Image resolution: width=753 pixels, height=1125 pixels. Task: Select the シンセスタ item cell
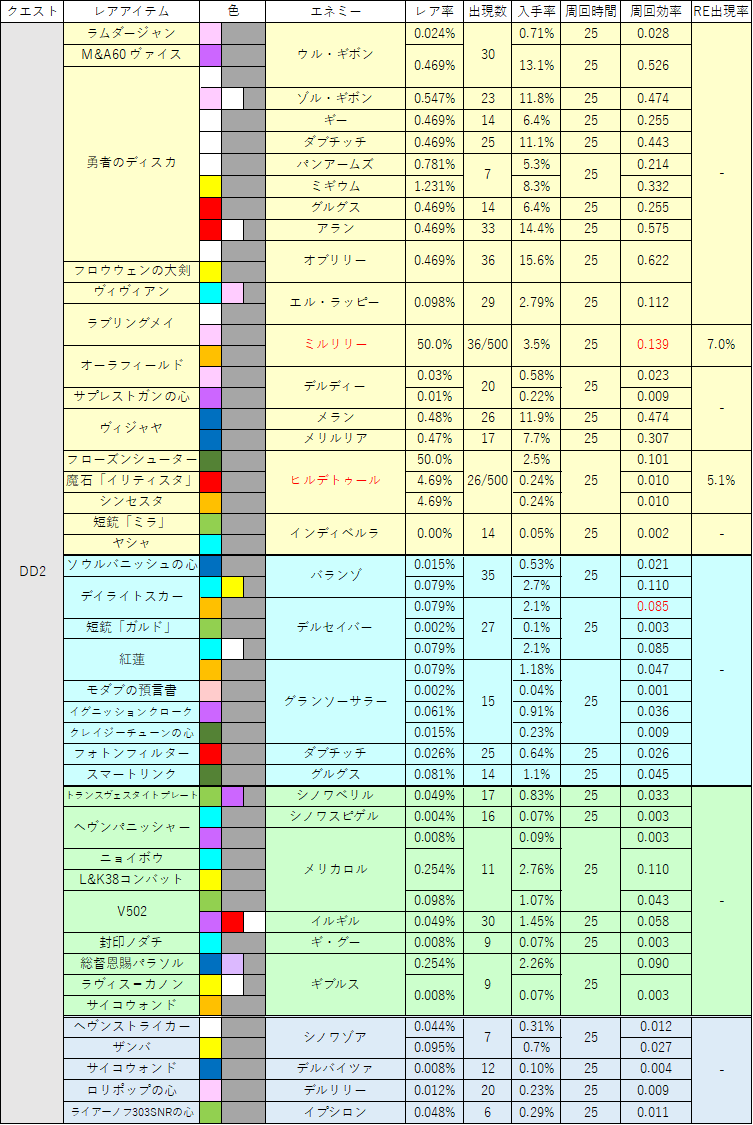pyautogui.click(x=131, y=502)
